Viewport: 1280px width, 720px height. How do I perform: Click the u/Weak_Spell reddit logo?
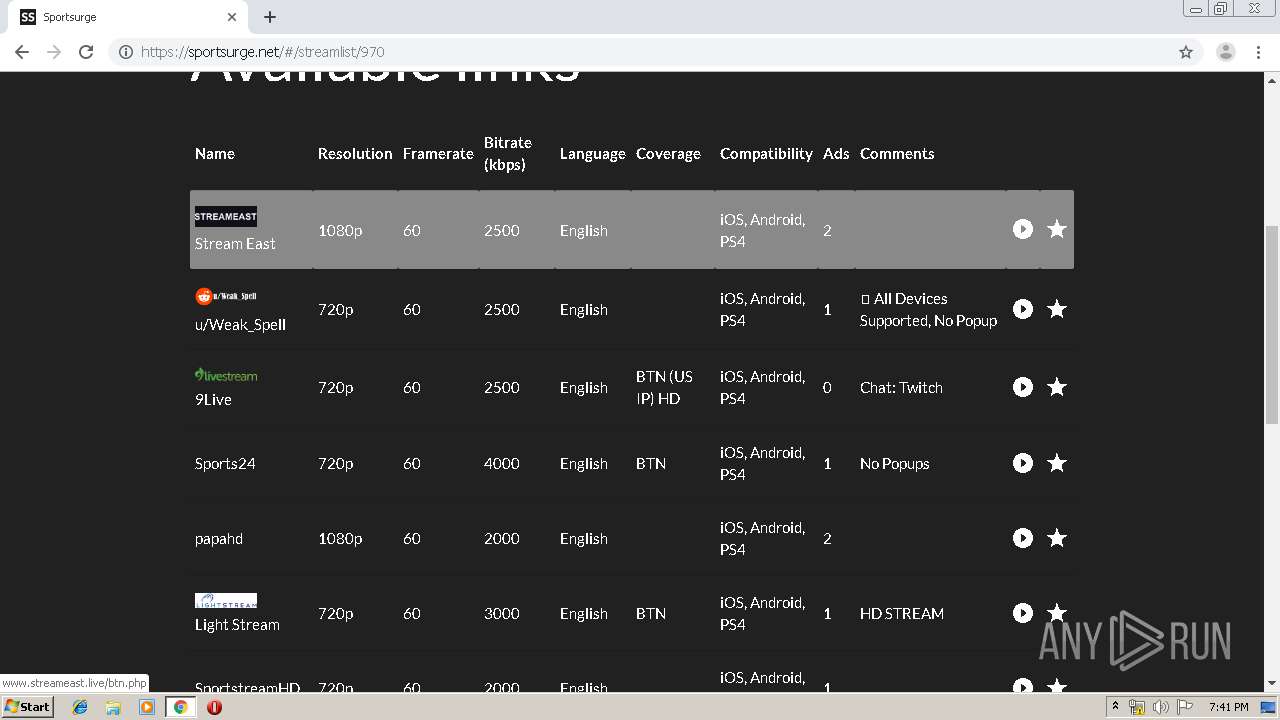click(x=225, y=296)
